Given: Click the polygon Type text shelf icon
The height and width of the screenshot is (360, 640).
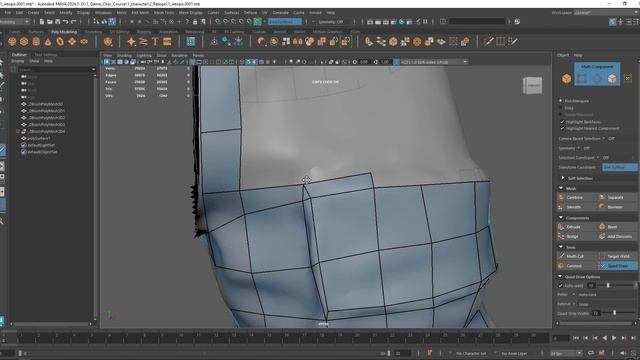Looking at the screenshot, I should pos(155,42).
